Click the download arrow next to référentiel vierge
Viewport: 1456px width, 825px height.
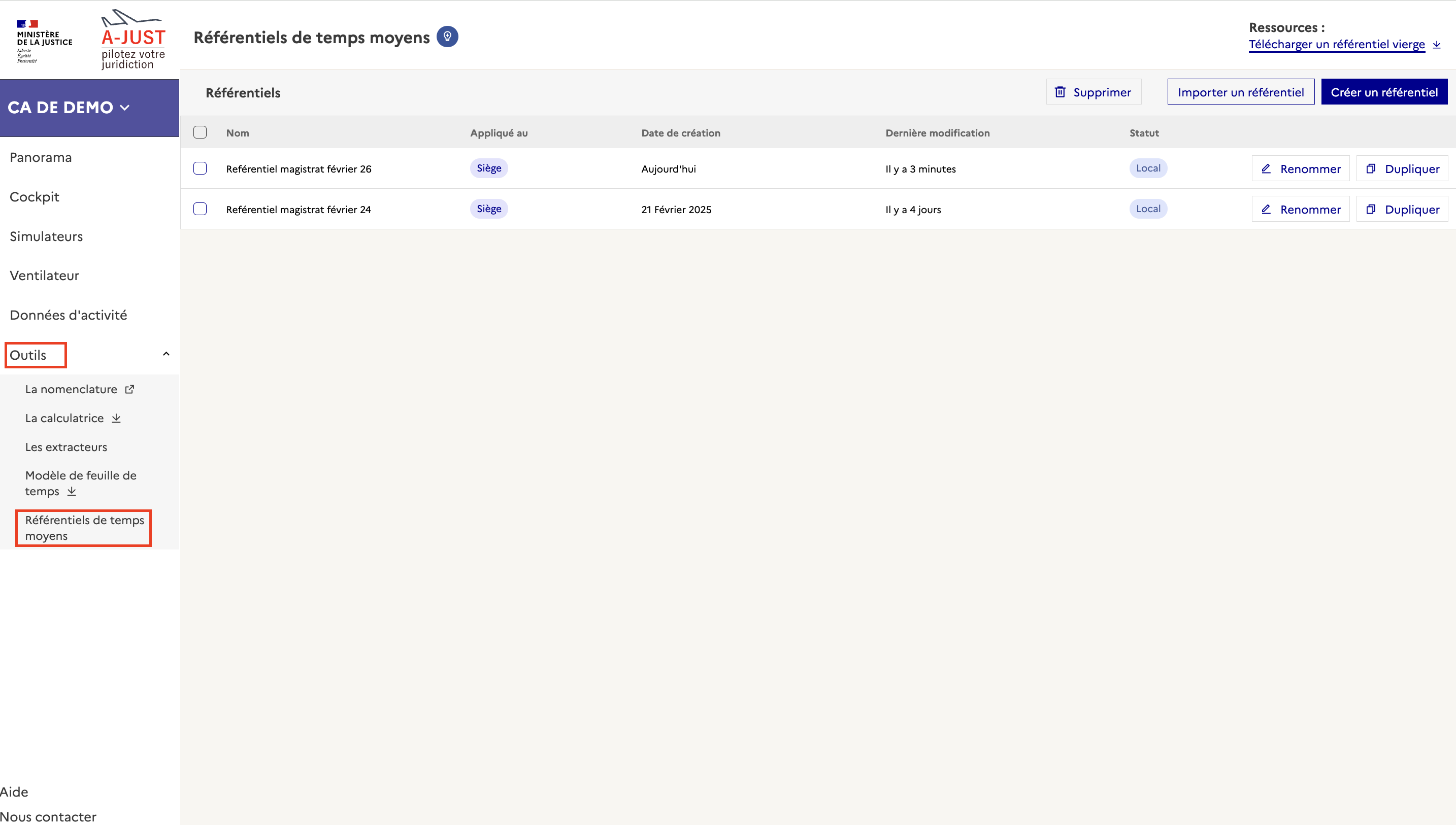click(x=1437, y=44)
